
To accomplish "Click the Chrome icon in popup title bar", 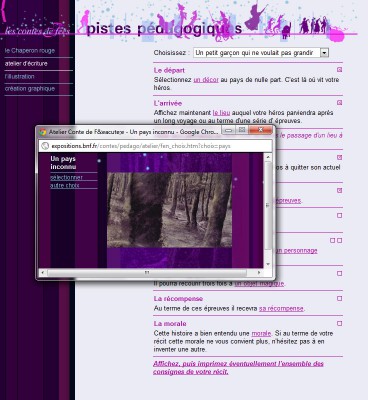I will (x=43, y=132).
